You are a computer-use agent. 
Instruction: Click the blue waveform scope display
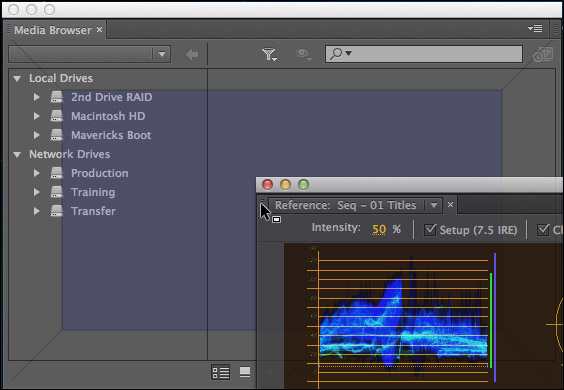403,317
